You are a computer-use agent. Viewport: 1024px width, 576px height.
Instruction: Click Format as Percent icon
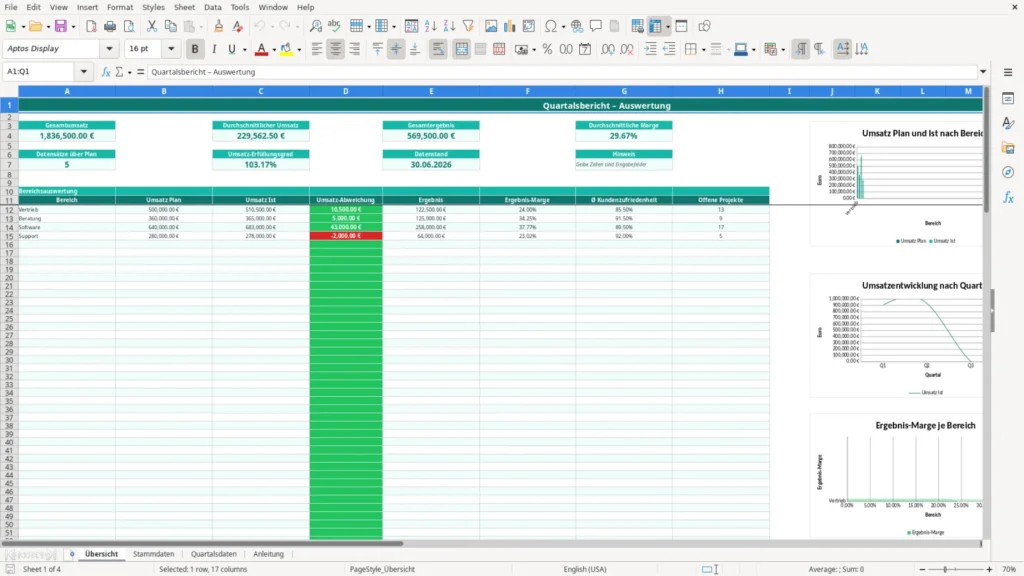coord(547,49)
